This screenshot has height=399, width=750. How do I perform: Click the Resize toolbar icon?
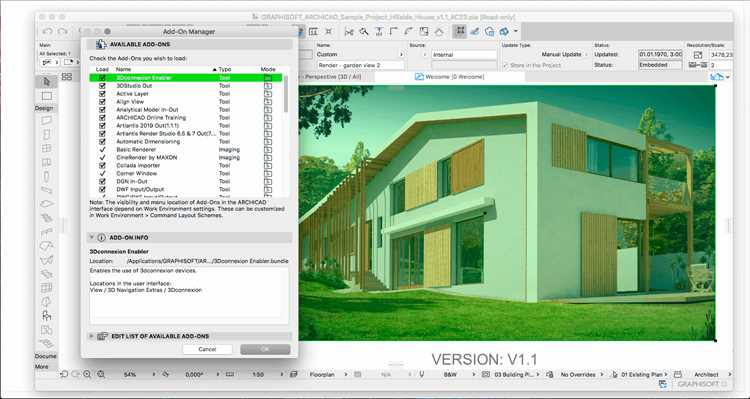[424, 32]
